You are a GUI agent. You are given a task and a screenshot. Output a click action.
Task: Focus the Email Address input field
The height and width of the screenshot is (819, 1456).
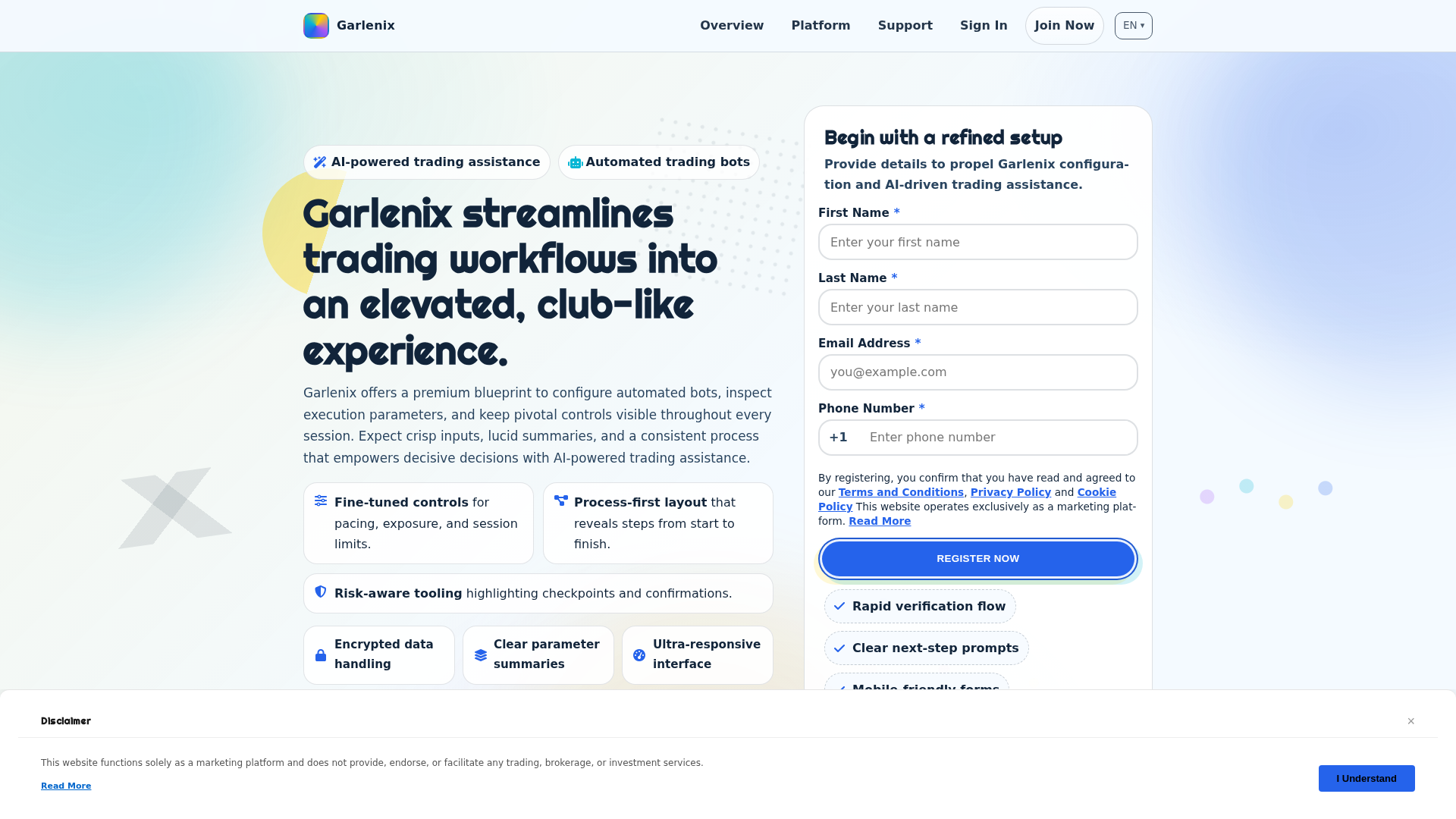[978, 372]
